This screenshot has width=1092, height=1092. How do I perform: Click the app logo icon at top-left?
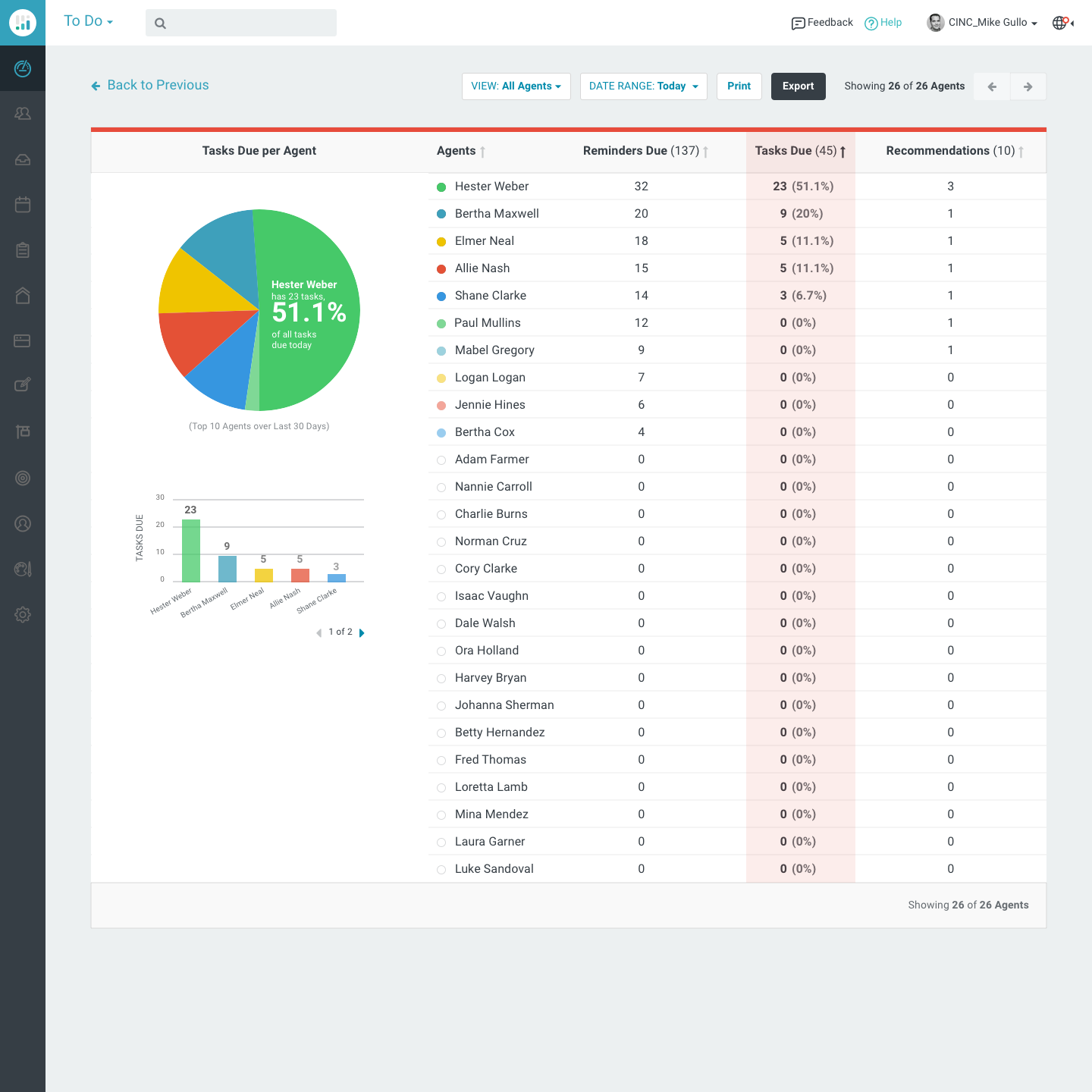23,23
